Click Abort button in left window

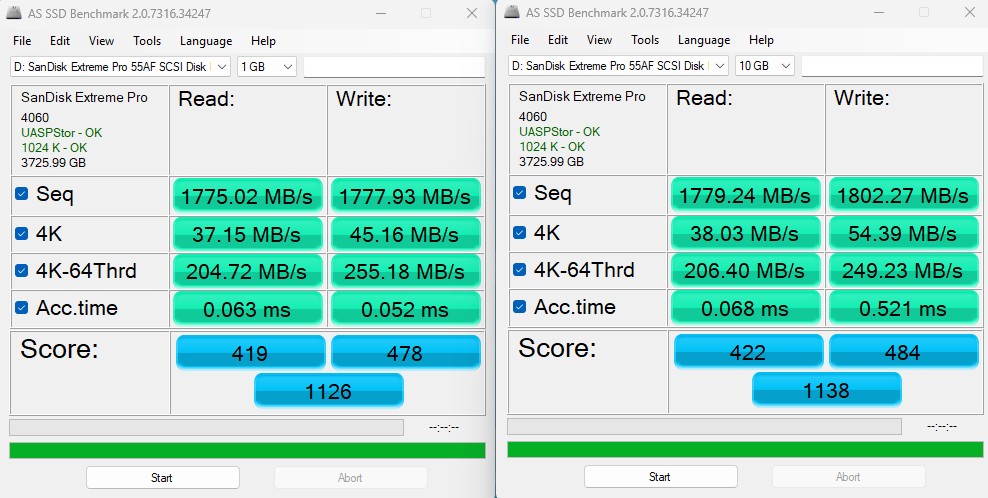point(350,478)
